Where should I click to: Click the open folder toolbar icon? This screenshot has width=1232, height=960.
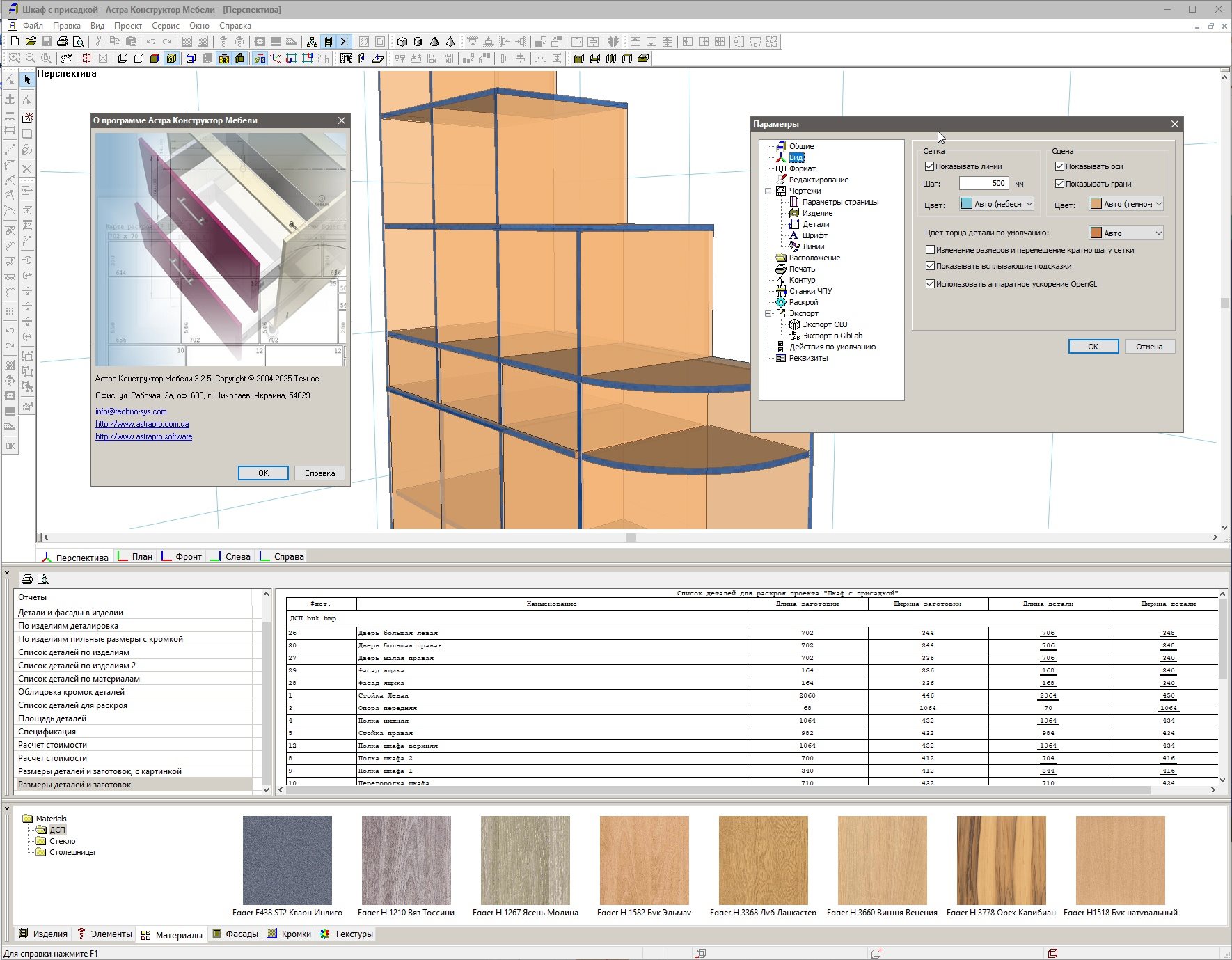pos(31,42)
